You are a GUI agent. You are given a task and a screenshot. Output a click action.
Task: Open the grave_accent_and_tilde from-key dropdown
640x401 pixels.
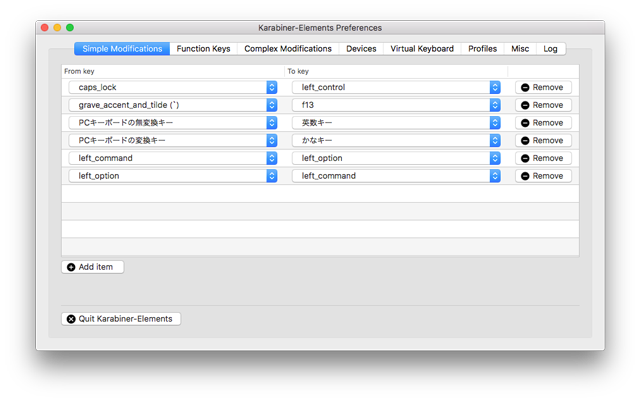click(x=173, y=105)
